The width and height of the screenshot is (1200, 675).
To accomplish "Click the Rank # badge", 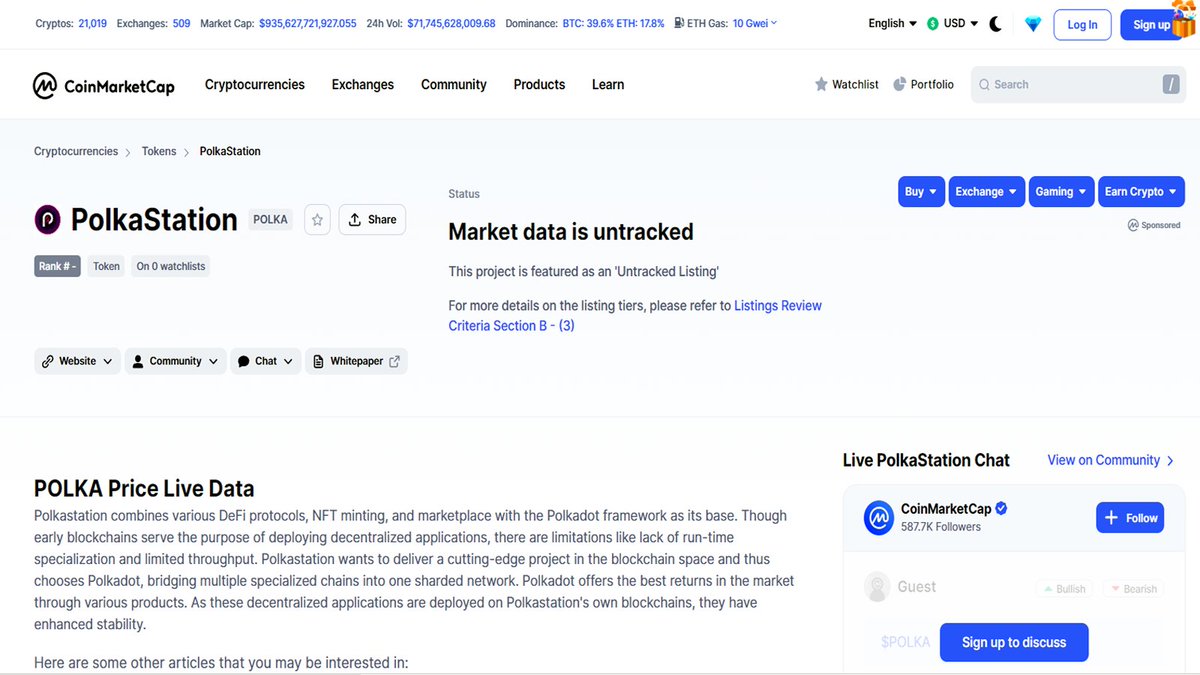I will pyautogui.click(x=57, y=266).
